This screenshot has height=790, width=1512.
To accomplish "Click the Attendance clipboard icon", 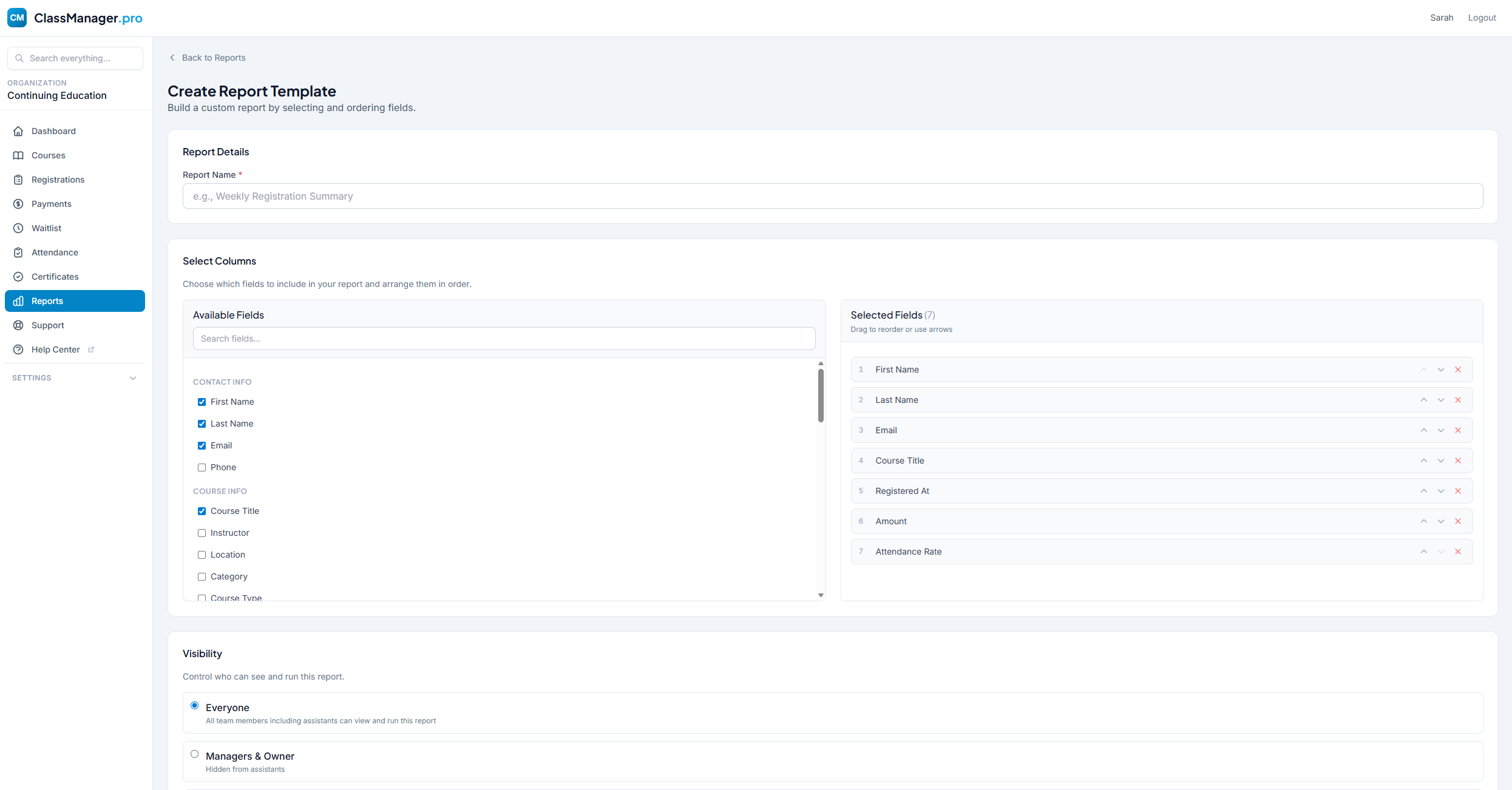I will pyautogui.click(x=19, y=252).
